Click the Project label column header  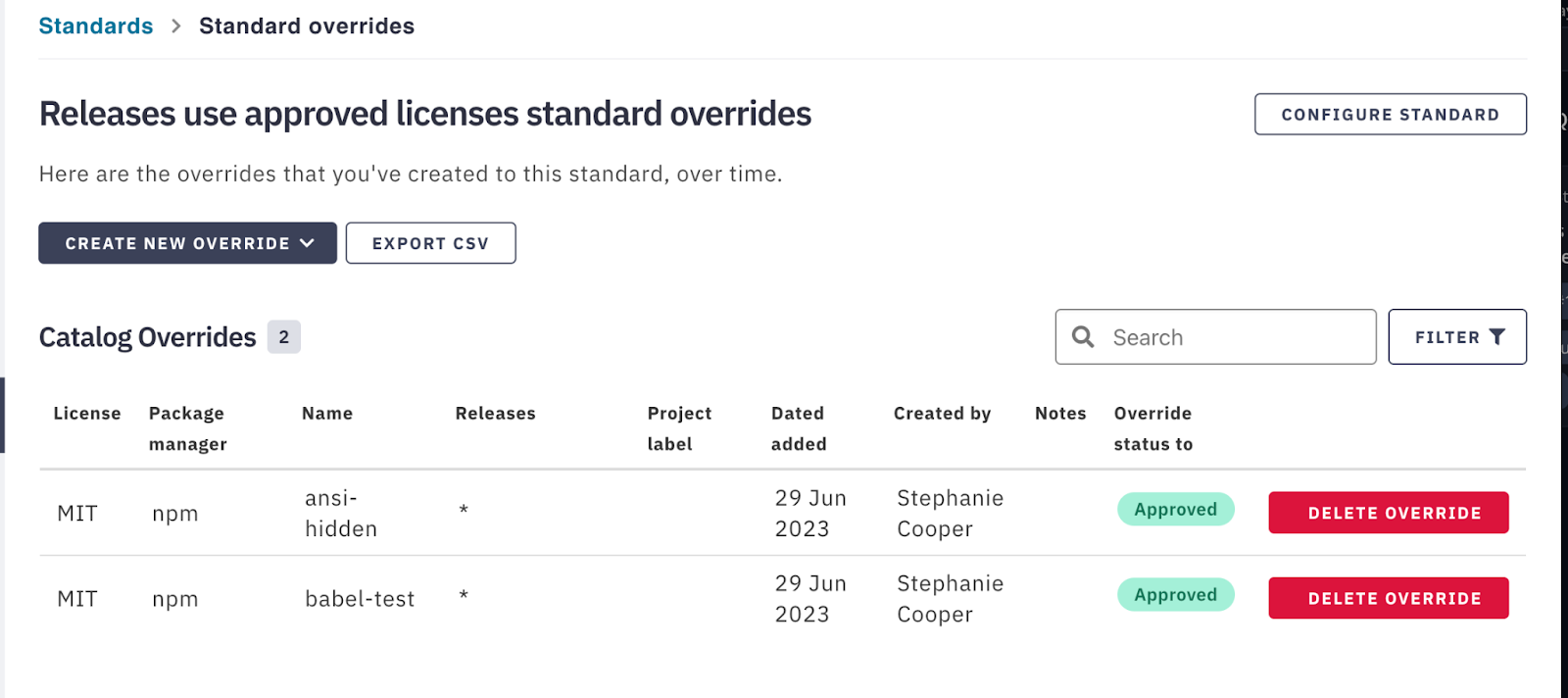point(679,428)
